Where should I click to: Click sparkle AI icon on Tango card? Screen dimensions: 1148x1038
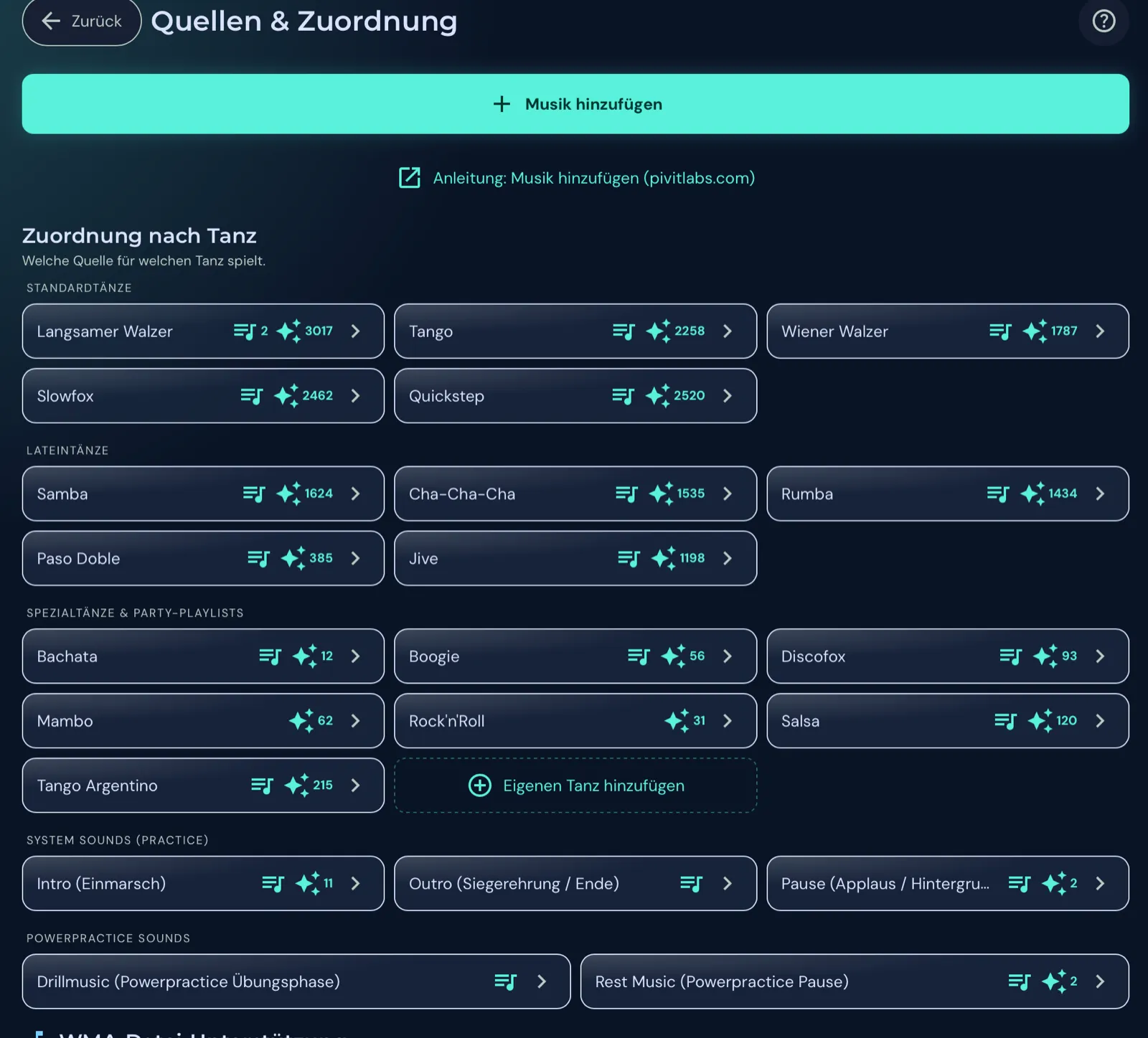click(658, 331)
